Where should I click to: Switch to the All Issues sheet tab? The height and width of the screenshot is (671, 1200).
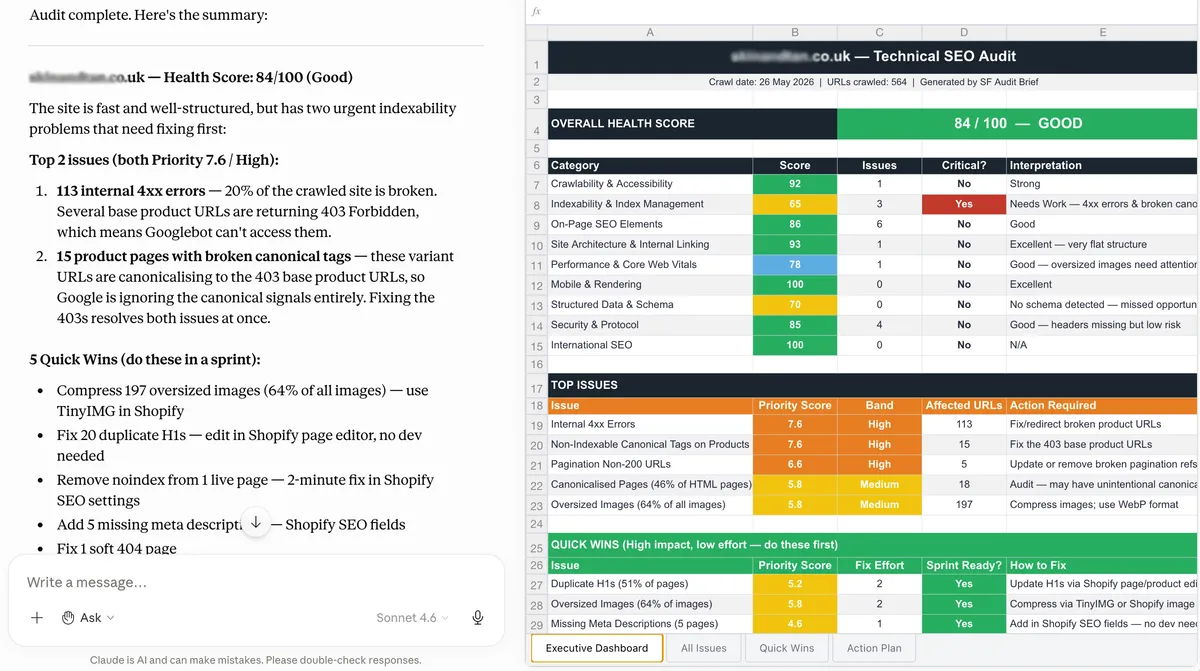(704, 648)
